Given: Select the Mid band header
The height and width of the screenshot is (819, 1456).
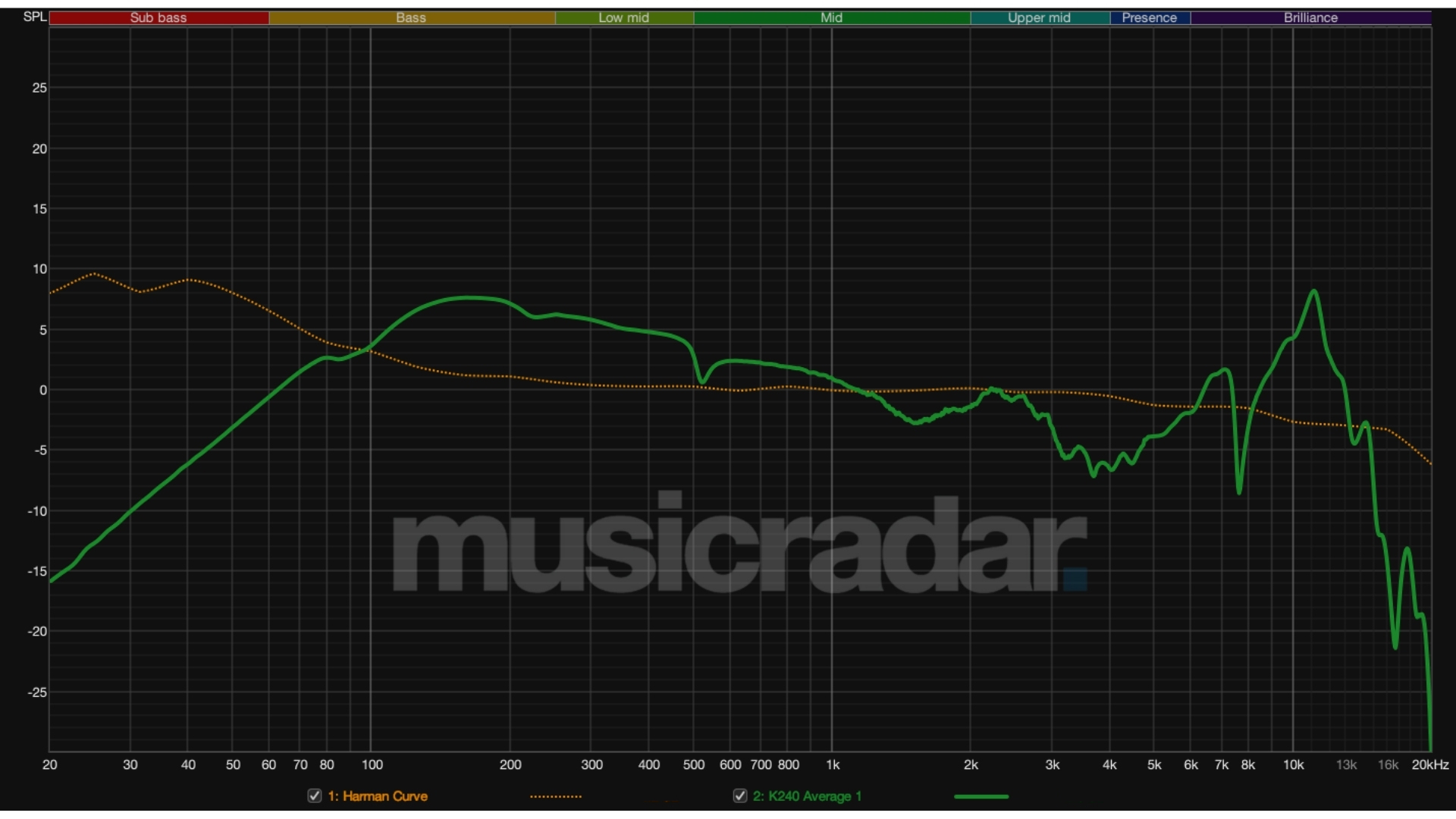Looking at the screenshot, I should pyautogui.click(x=830, y=17).
